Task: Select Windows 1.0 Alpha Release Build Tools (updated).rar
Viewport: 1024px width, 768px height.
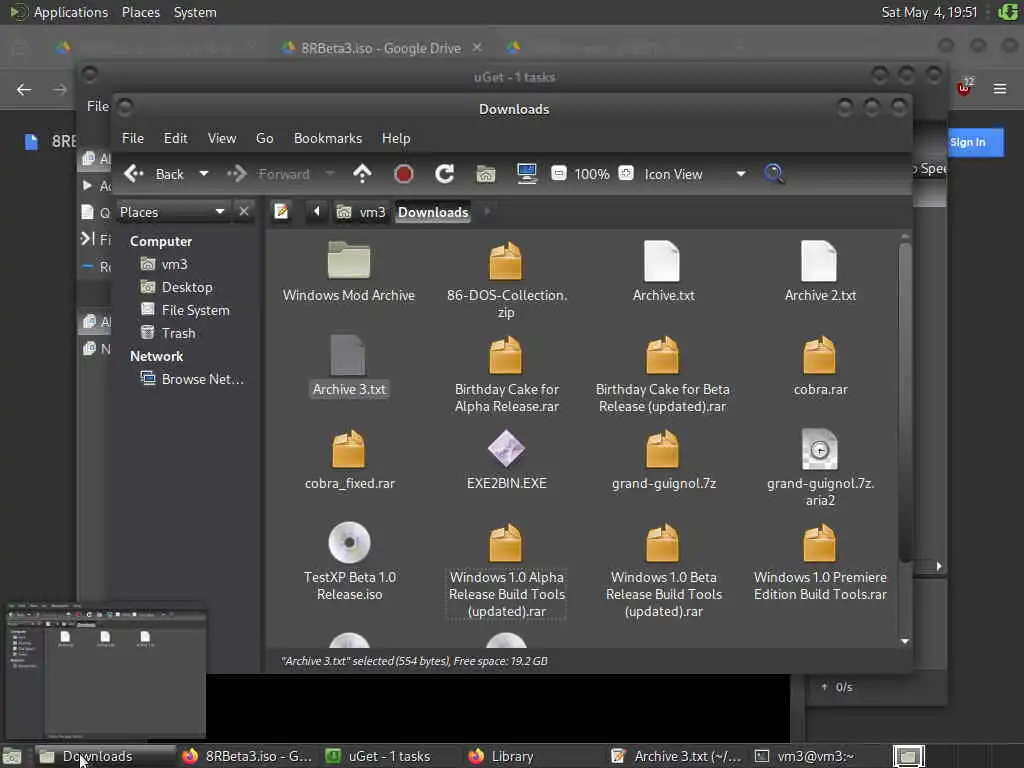Action: click(506, 571)
